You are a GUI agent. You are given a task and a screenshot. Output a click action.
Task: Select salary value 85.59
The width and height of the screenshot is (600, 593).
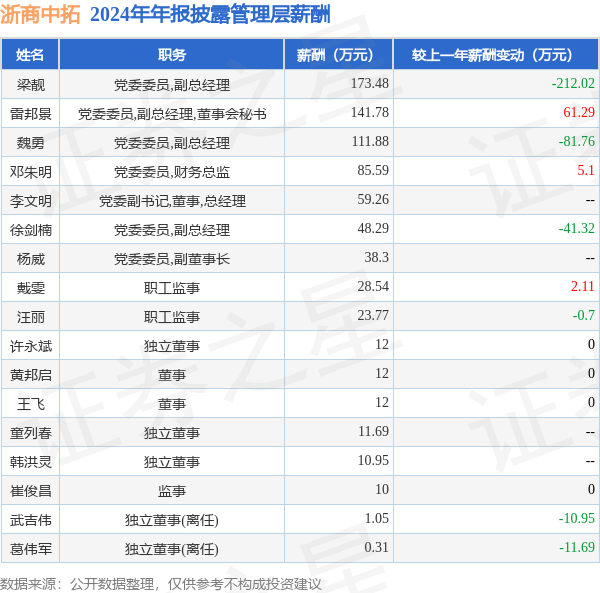(x=373, y=170)
